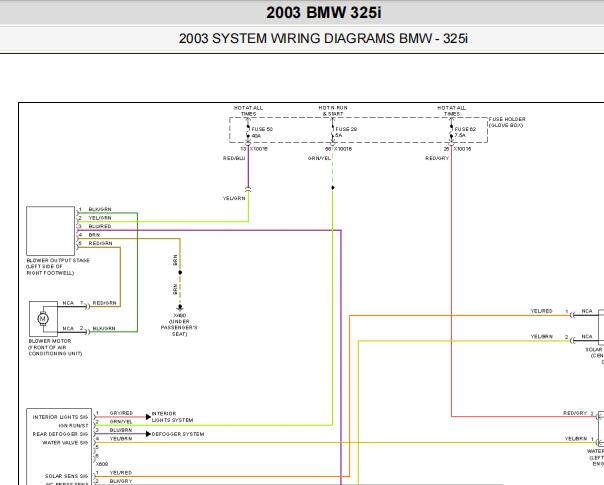Click the "RED/BLU" wire label under Fuse 50

click(234, 158)
